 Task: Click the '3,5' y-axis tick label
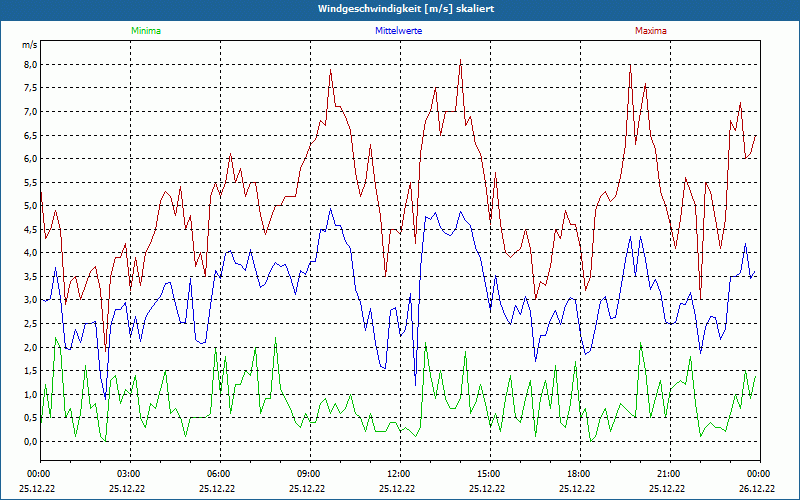(x=31, y=277)
